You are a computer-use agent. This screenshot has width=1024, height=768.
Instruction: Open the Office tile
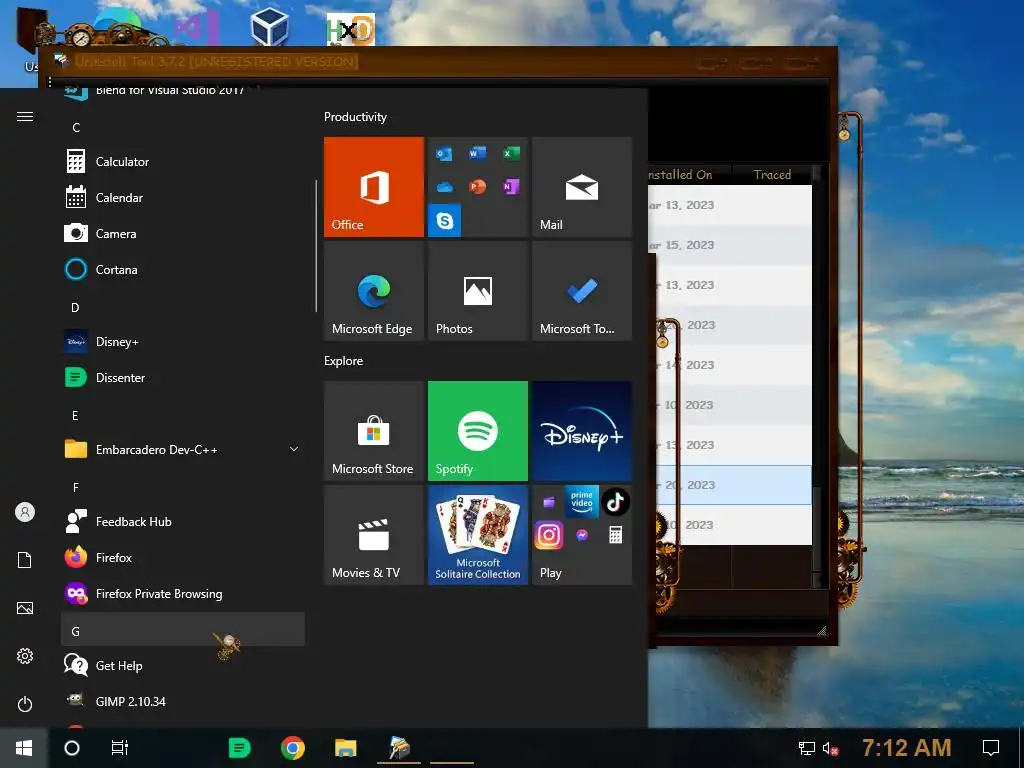click(374, 187)
